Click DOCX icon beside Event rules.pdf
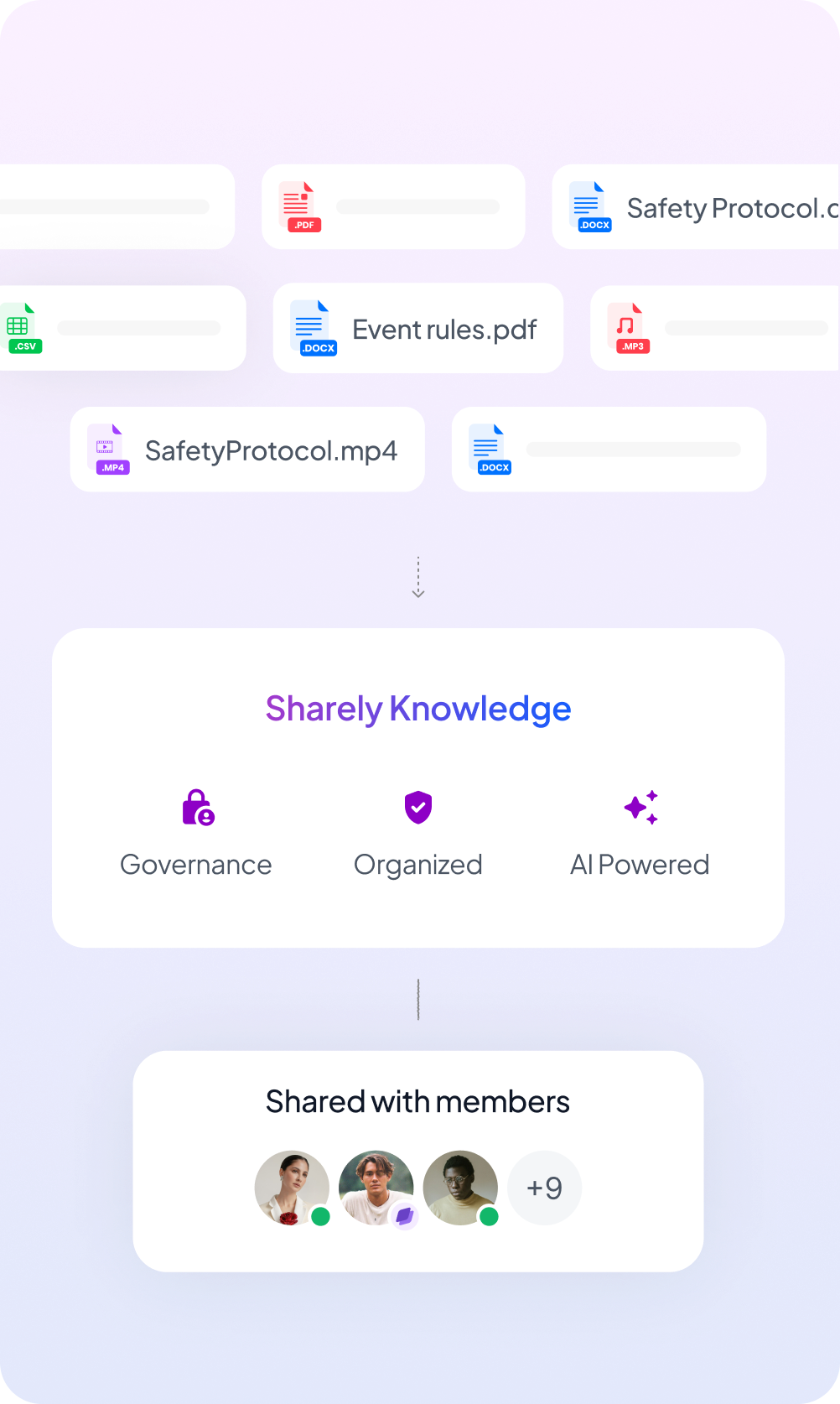840x1404 pixels. coord(314,329)
